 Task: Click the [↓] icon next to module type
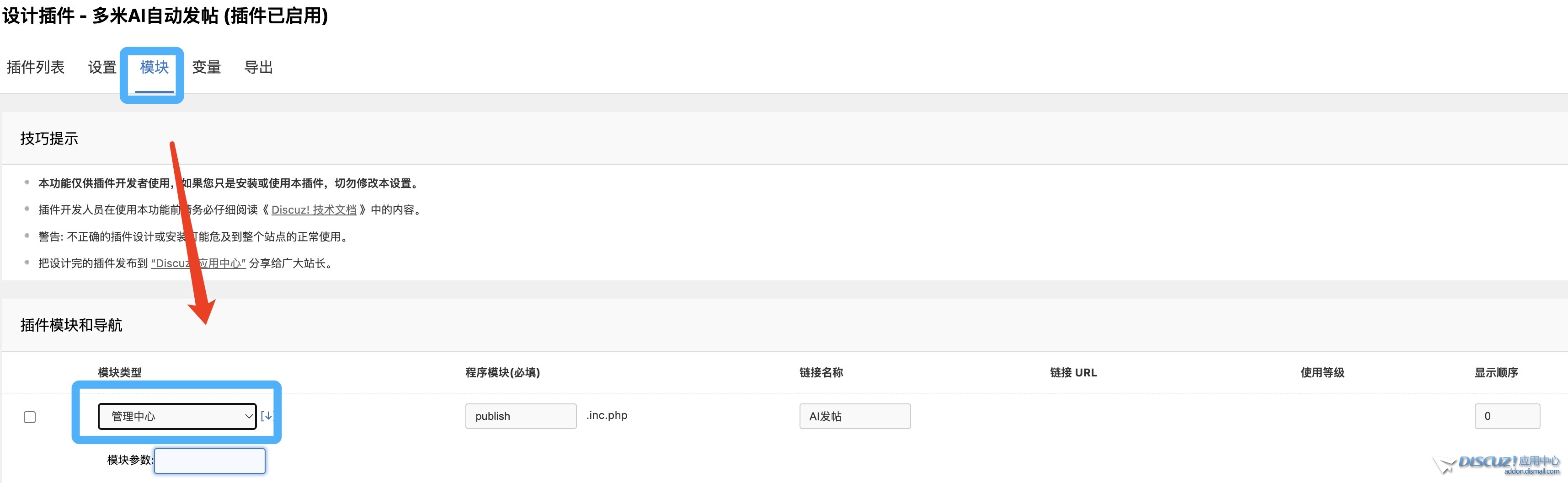click(267, 416)
